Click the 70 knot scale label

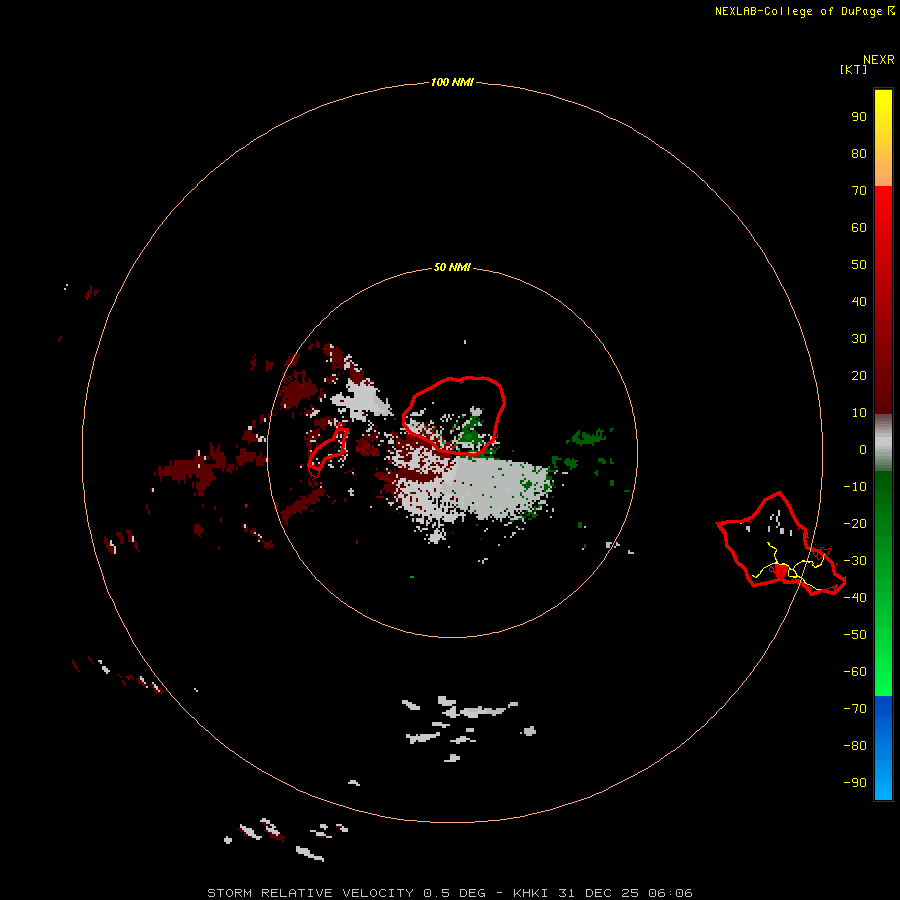click(x=859, y=191)
